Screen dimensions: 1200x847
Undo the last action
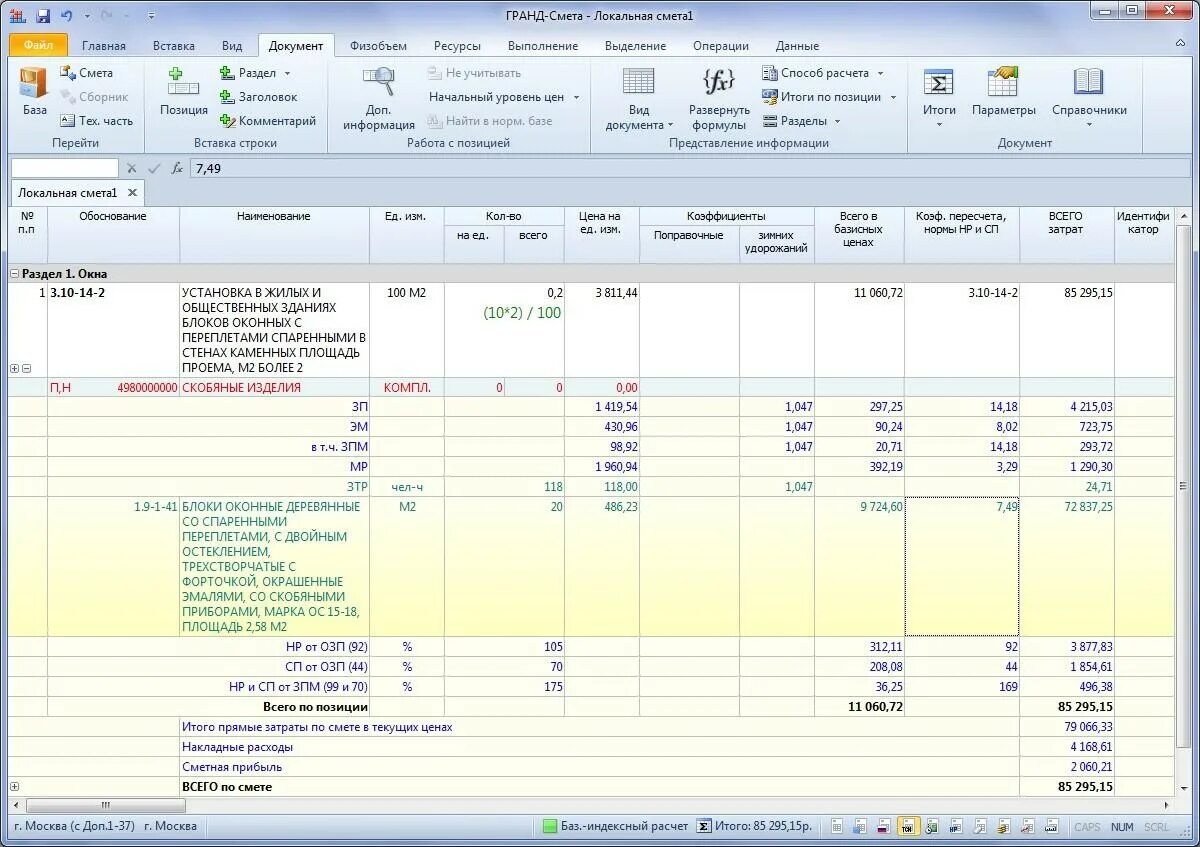point(66,16)
